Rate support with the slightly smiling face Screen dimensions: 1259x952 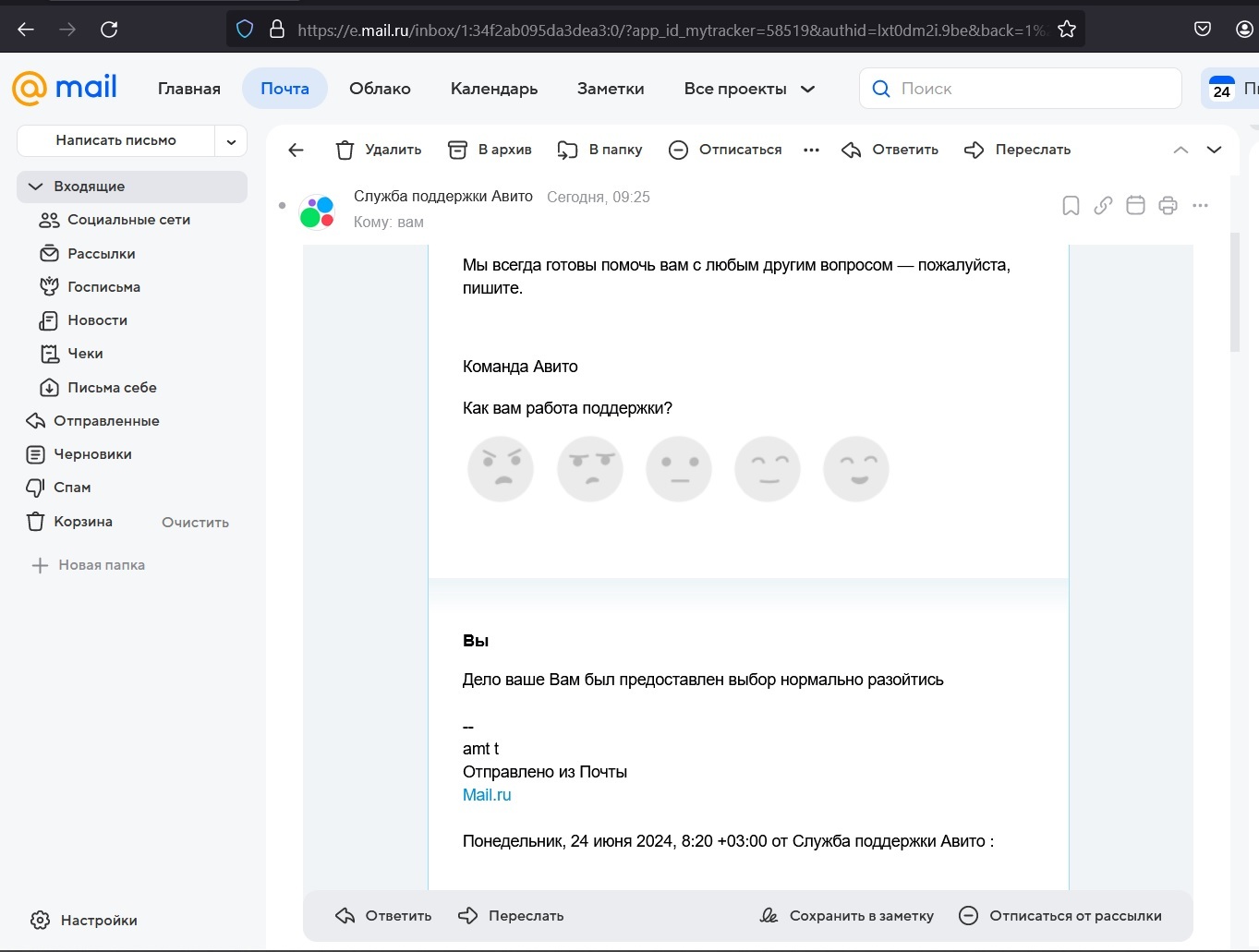[768, 468]
